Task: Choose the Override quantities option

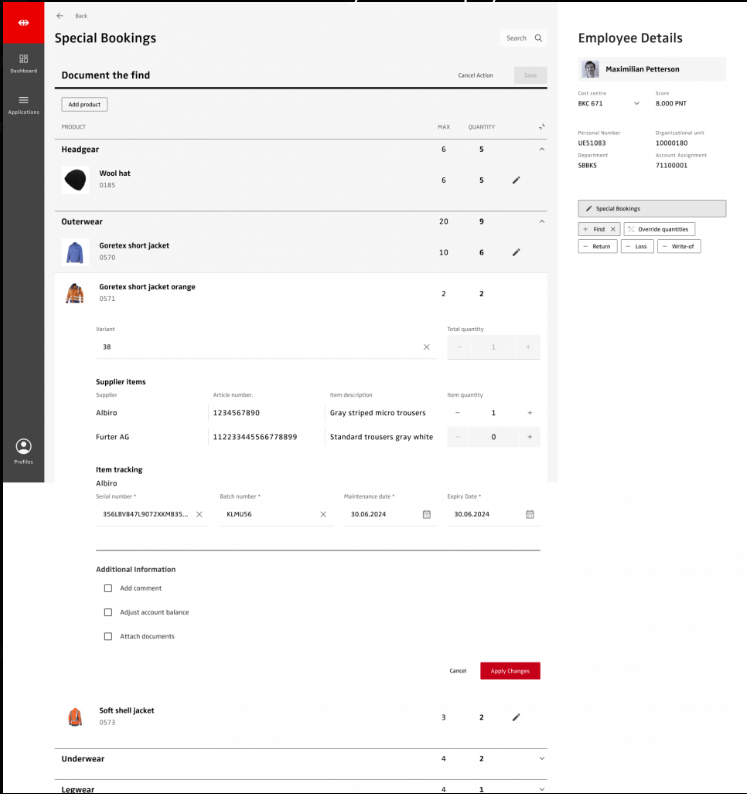Action: [659, 229]
